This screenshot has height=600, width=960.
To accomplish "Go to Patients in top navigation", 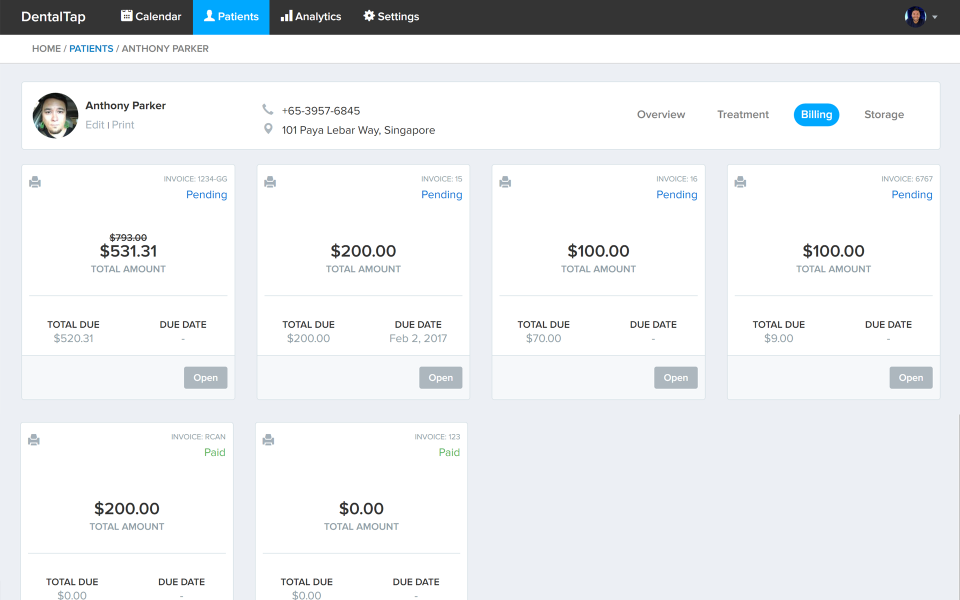I will point(231,17).
